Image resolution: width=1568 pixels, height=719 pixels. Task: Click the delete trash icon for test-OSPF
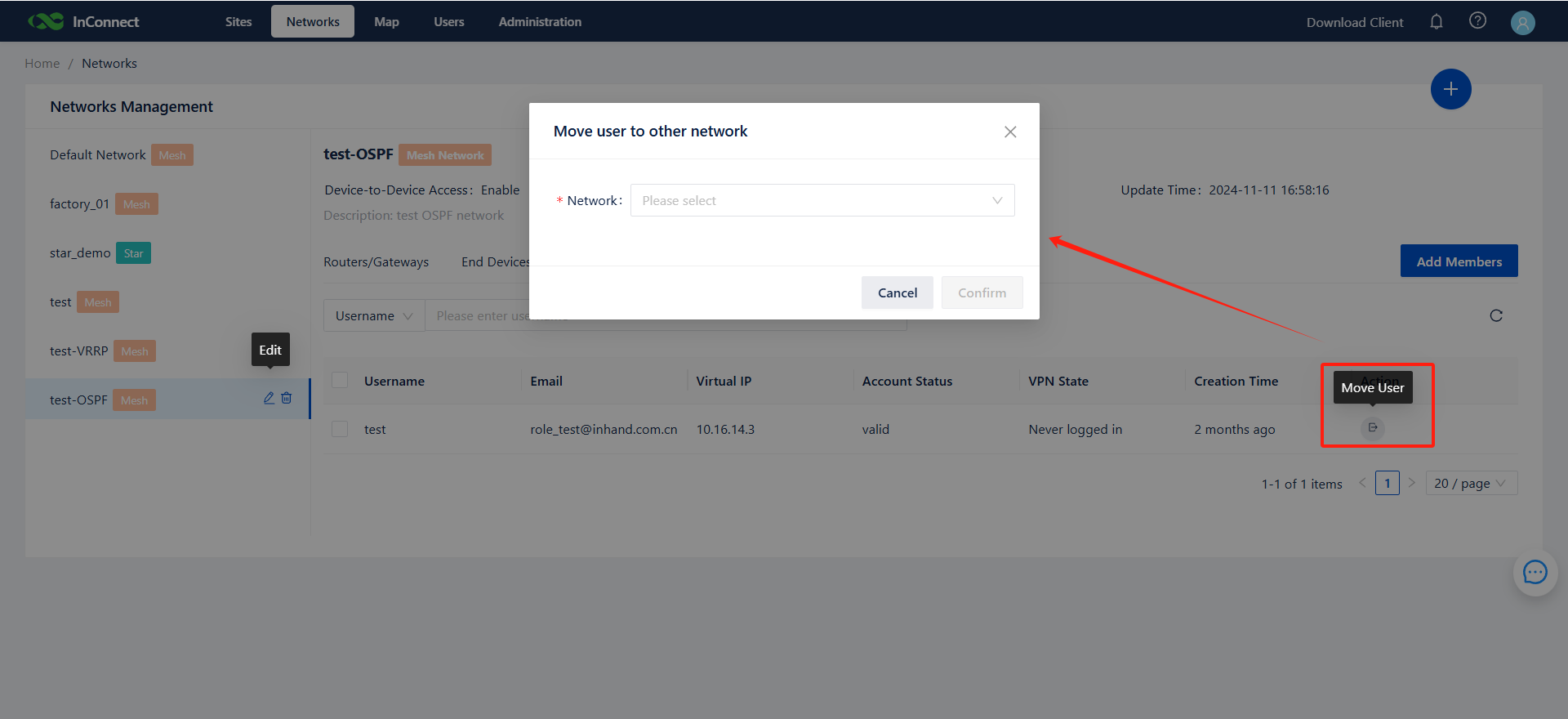pyautogui.click(x=287, y=398)
